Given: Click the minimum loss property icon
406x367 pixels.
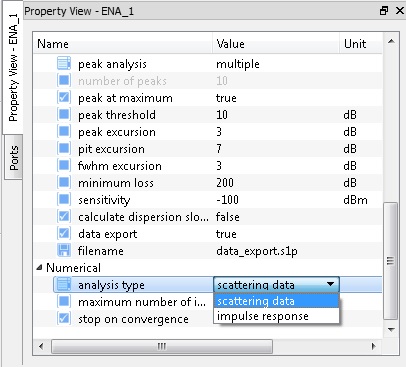Looking at the screenshot, I should tap(64, 182).
